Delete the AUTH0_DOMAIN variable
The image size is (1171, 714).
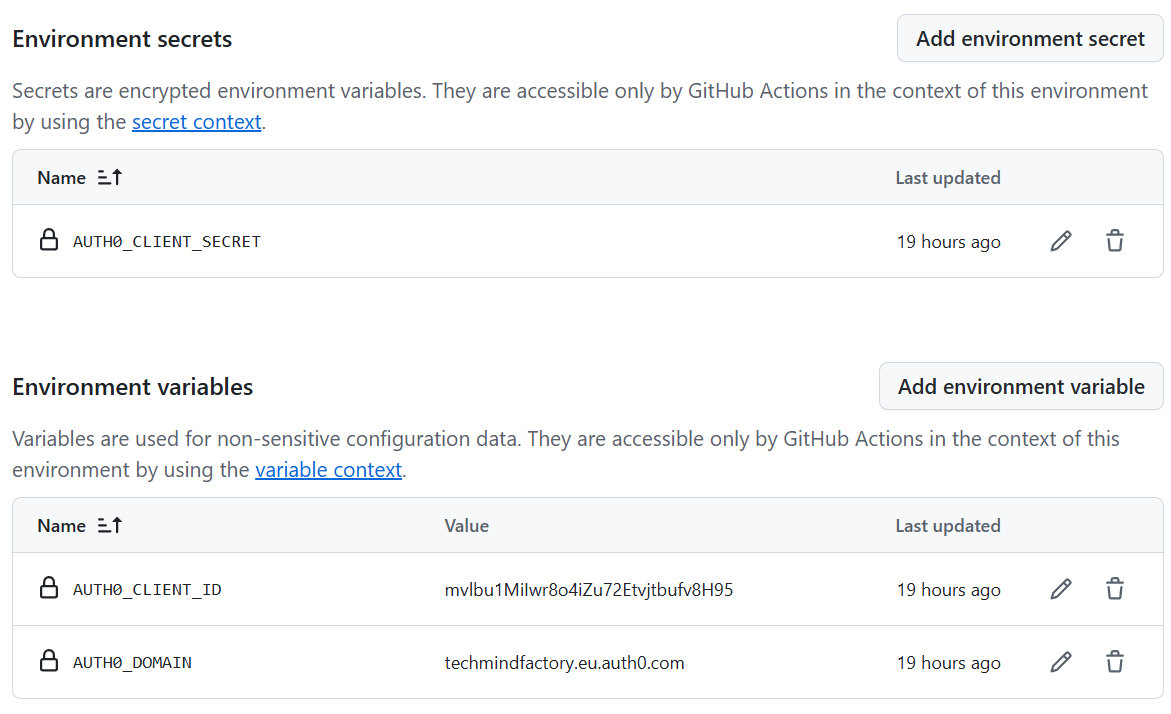pyautogui.click(x=1114, y=662)
